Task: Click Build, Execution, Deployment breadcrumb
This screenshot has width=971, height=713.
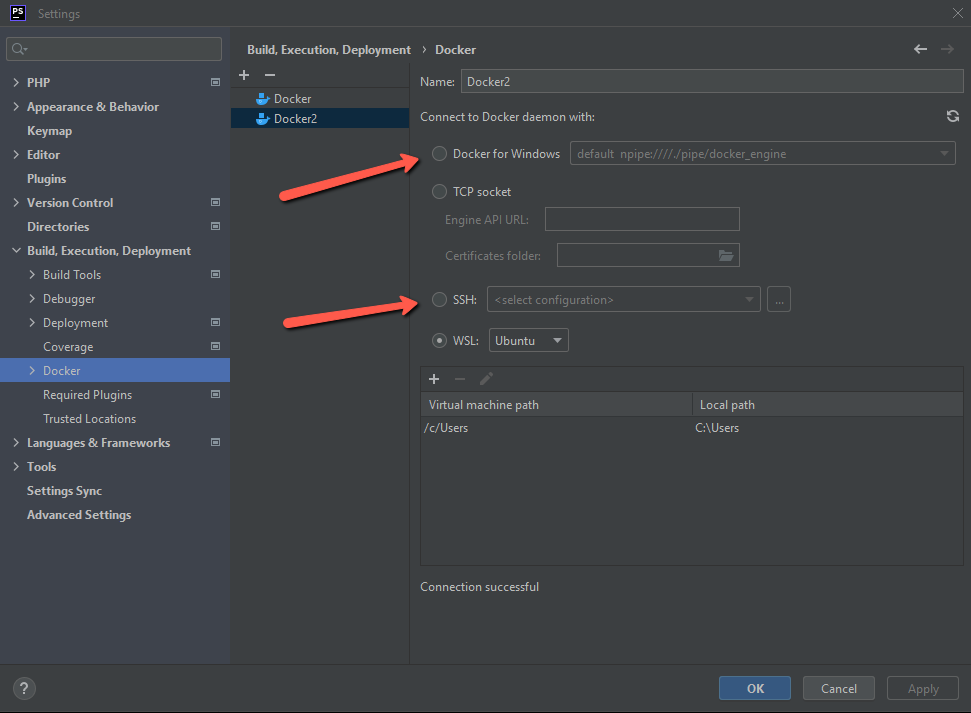Action: click(329, 50)
